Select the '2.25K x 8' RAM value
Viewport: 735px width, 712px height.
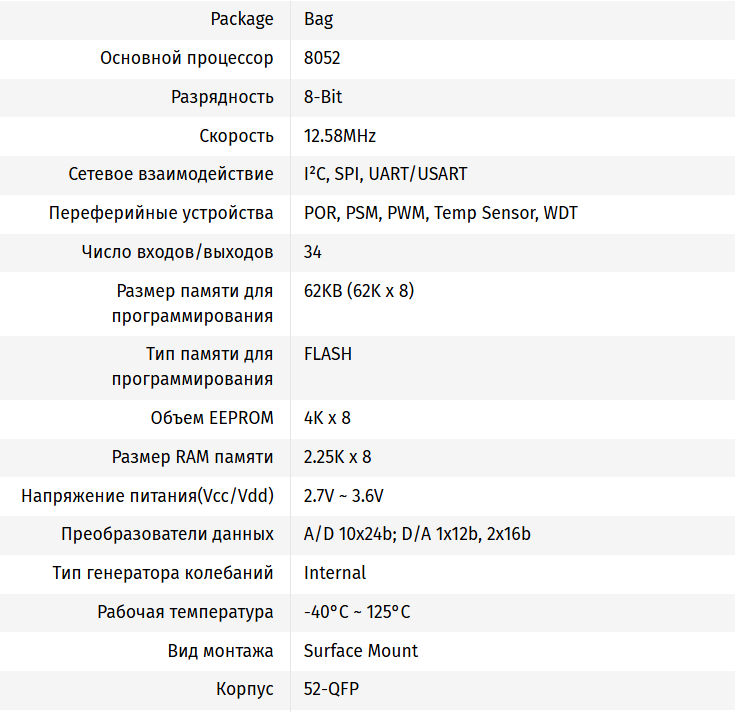click(337, 457)
